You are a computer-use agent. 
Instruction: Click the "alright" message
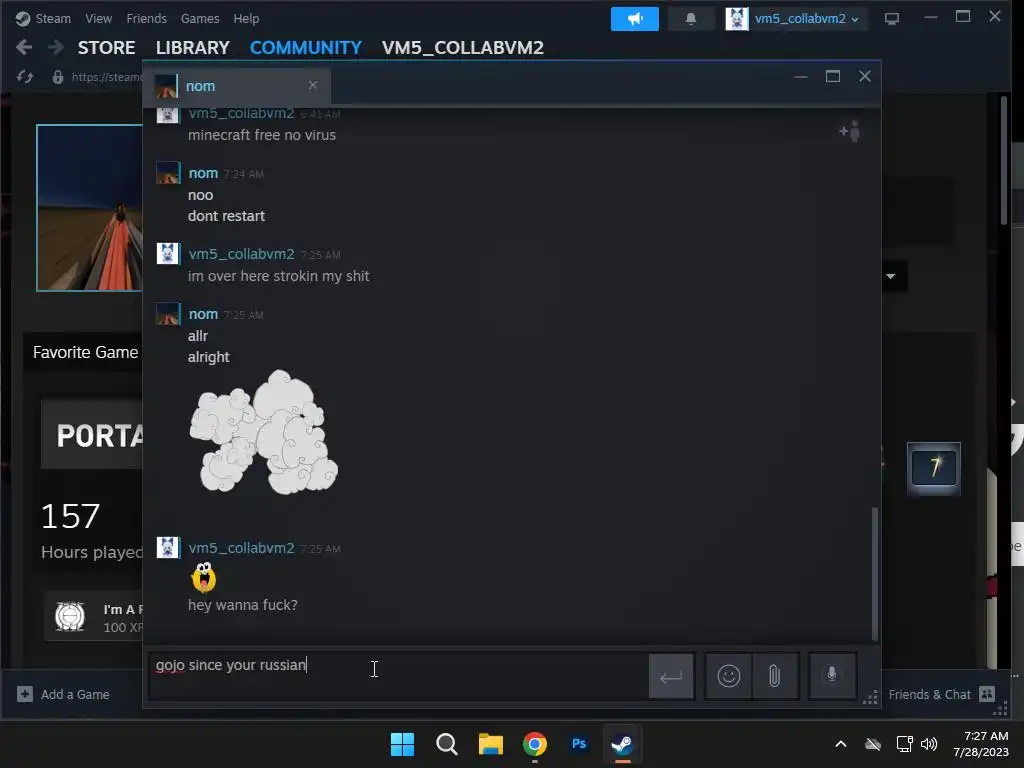209,357
